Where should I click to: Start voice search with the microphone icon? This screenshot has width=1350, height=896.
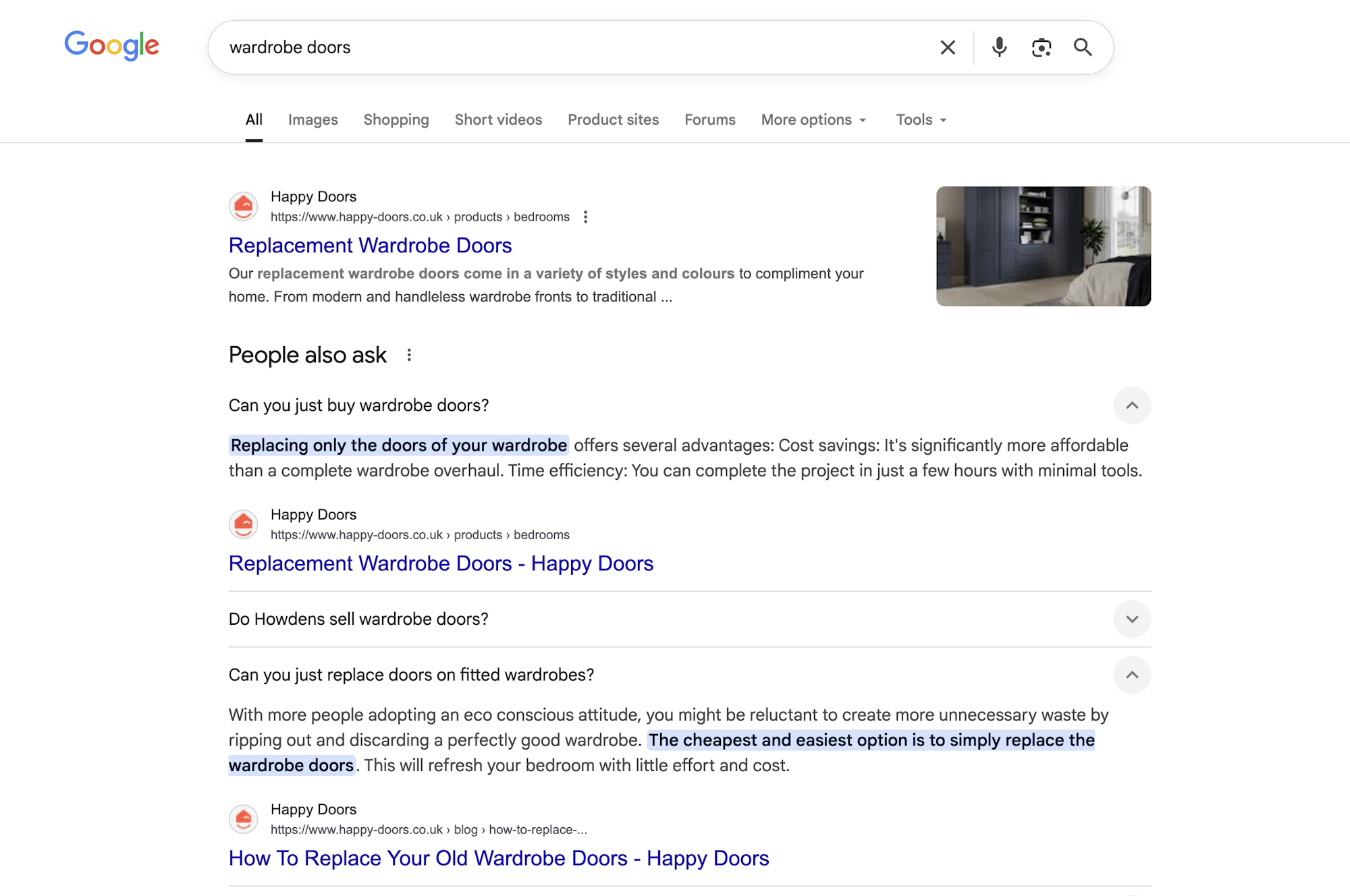pyautogui.click(x=1000, y=47)
